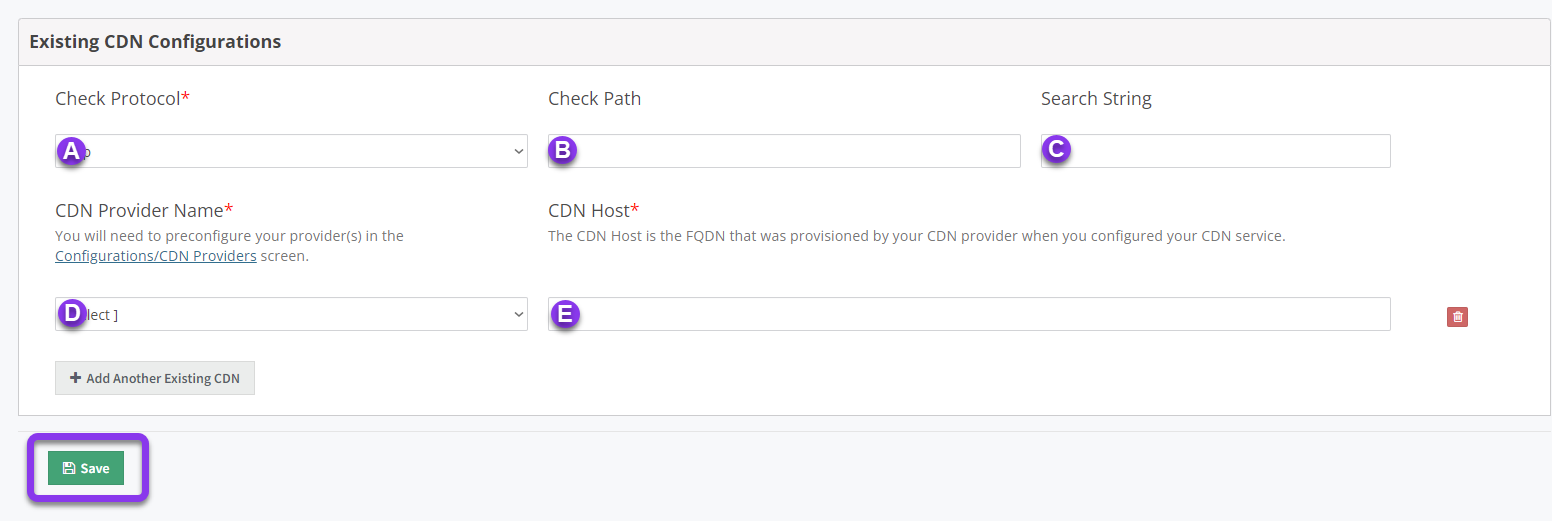Open the Configurations/CDN Providers link

tap(156, 256)
